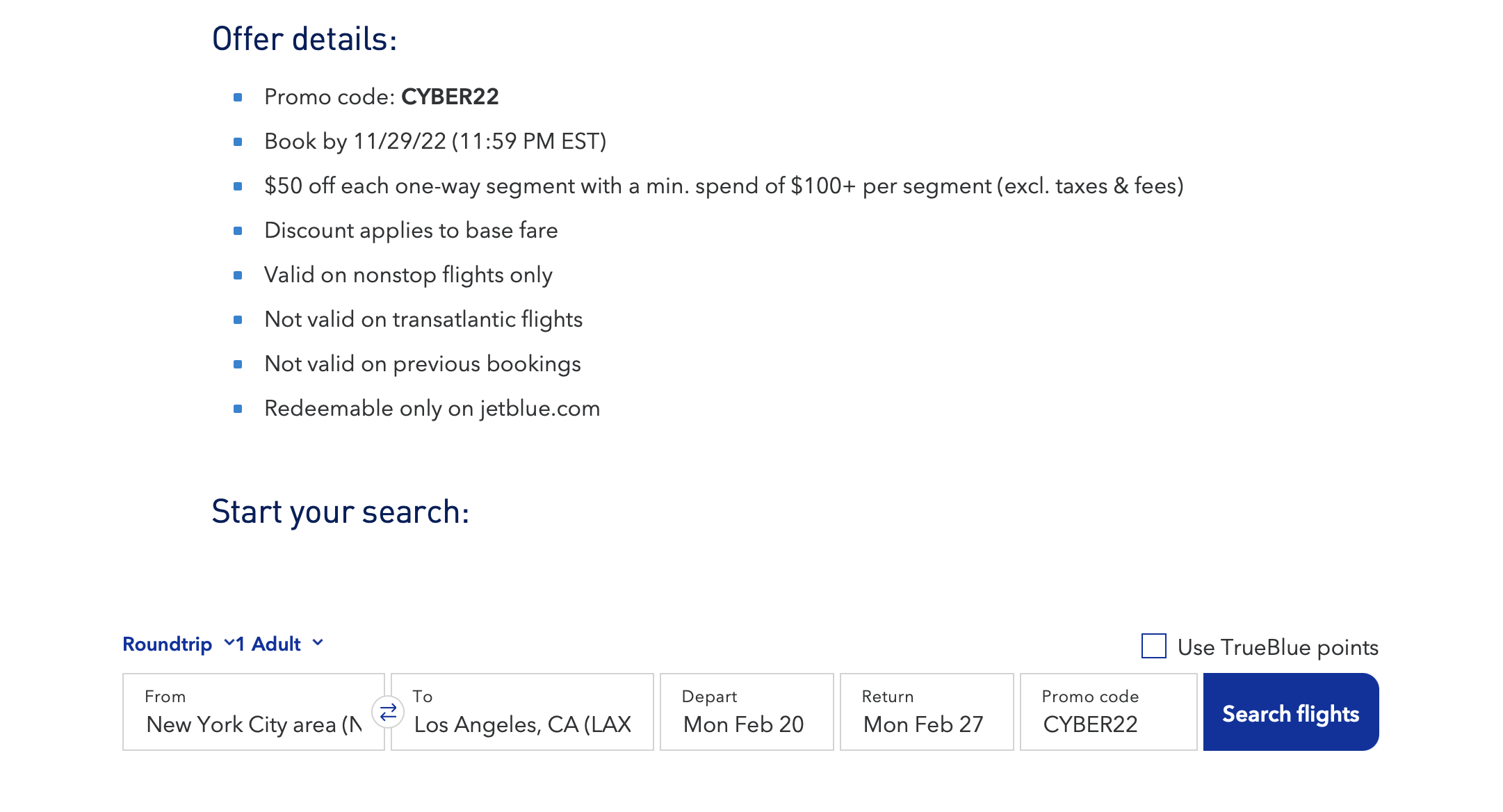Click 'Valid on nonstop flights only' text
This screenshot has width=1503, height=812.
coord(408,275)
